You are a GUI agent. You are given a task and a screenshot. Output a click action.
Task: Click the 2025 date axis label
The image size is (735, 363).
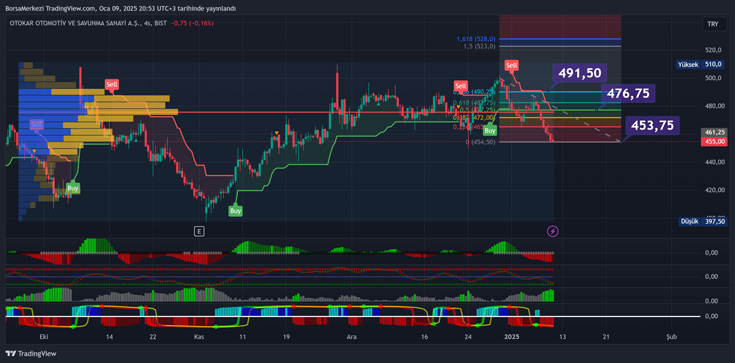click(511, 337)
